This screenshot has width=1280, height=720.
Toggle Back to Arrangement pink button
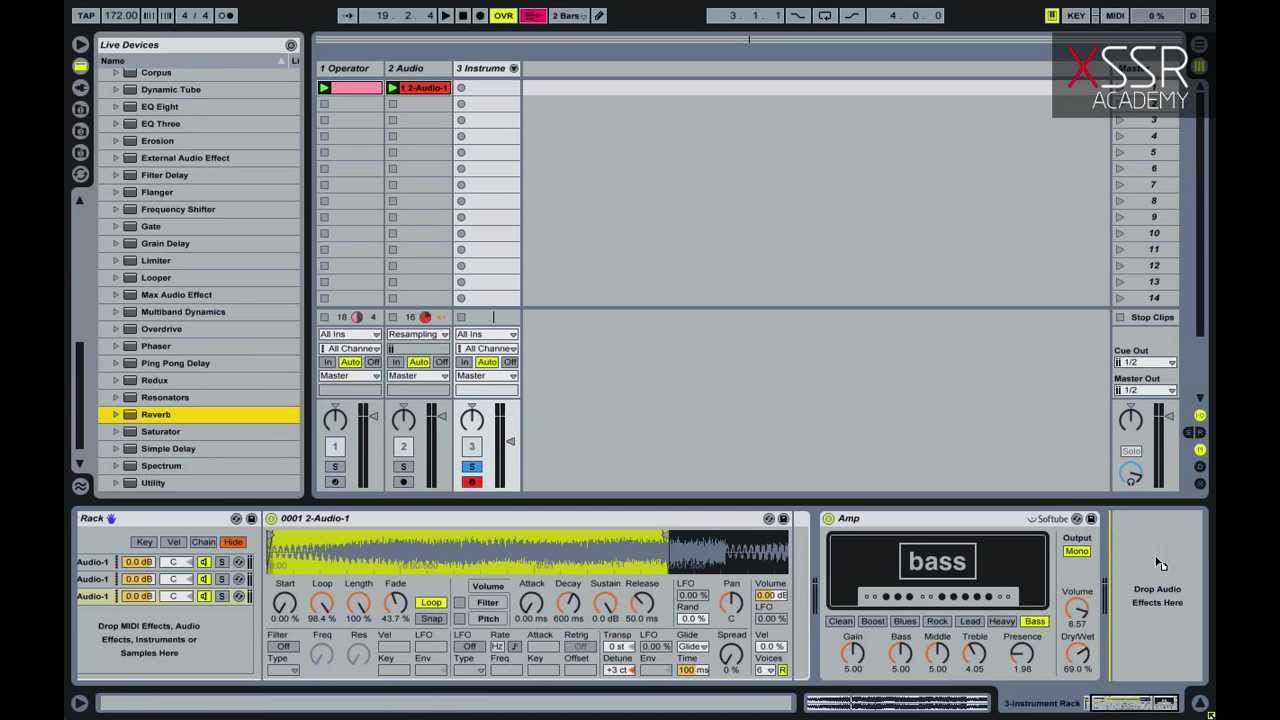[532, 15]
